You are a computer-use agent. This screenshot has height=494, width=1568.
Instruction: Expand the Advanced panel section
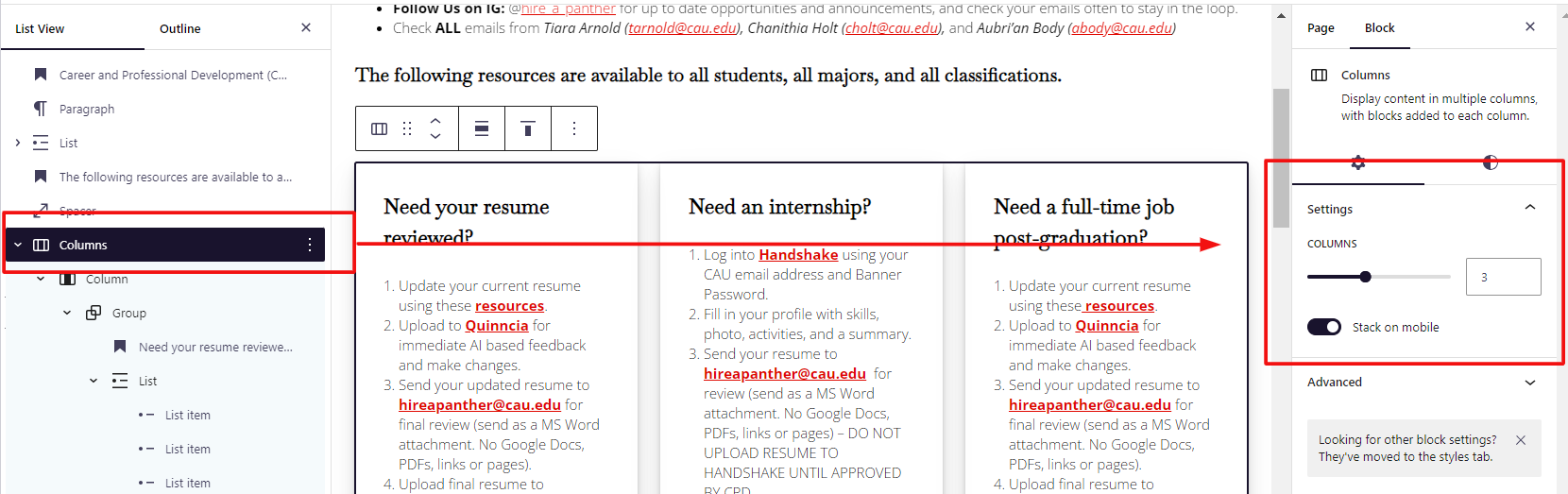[1530, 383]
